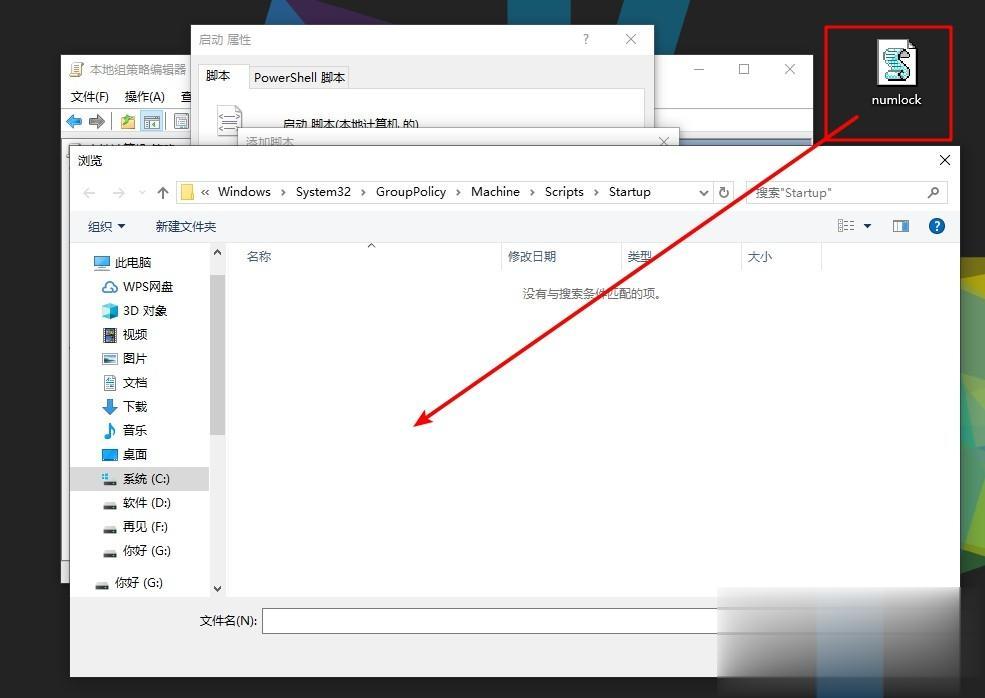Open help with the question icon
985x698 pixels.
[937, 226]
